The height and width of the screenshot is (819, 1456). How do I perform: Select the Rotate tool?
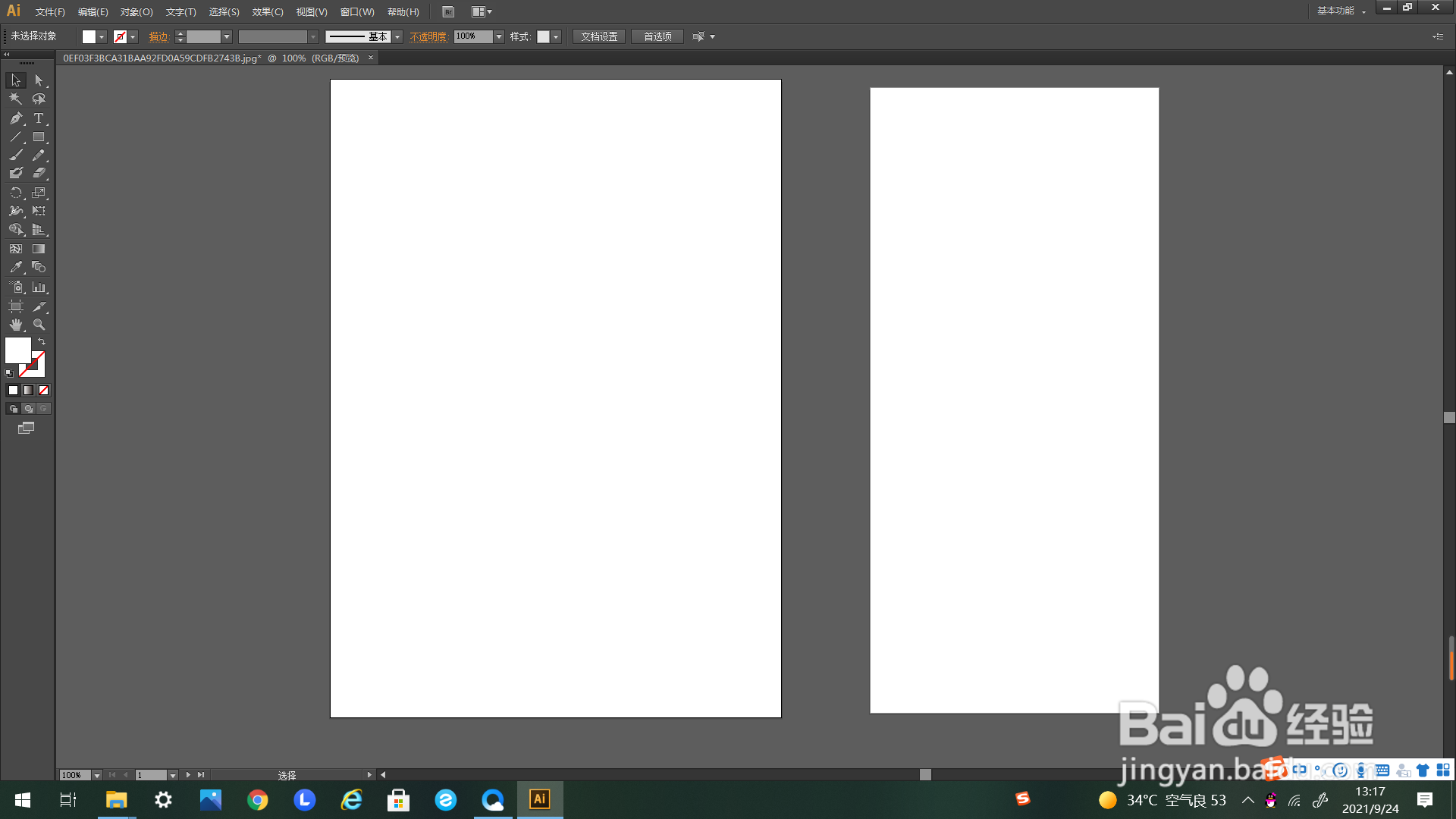point(16,193)
